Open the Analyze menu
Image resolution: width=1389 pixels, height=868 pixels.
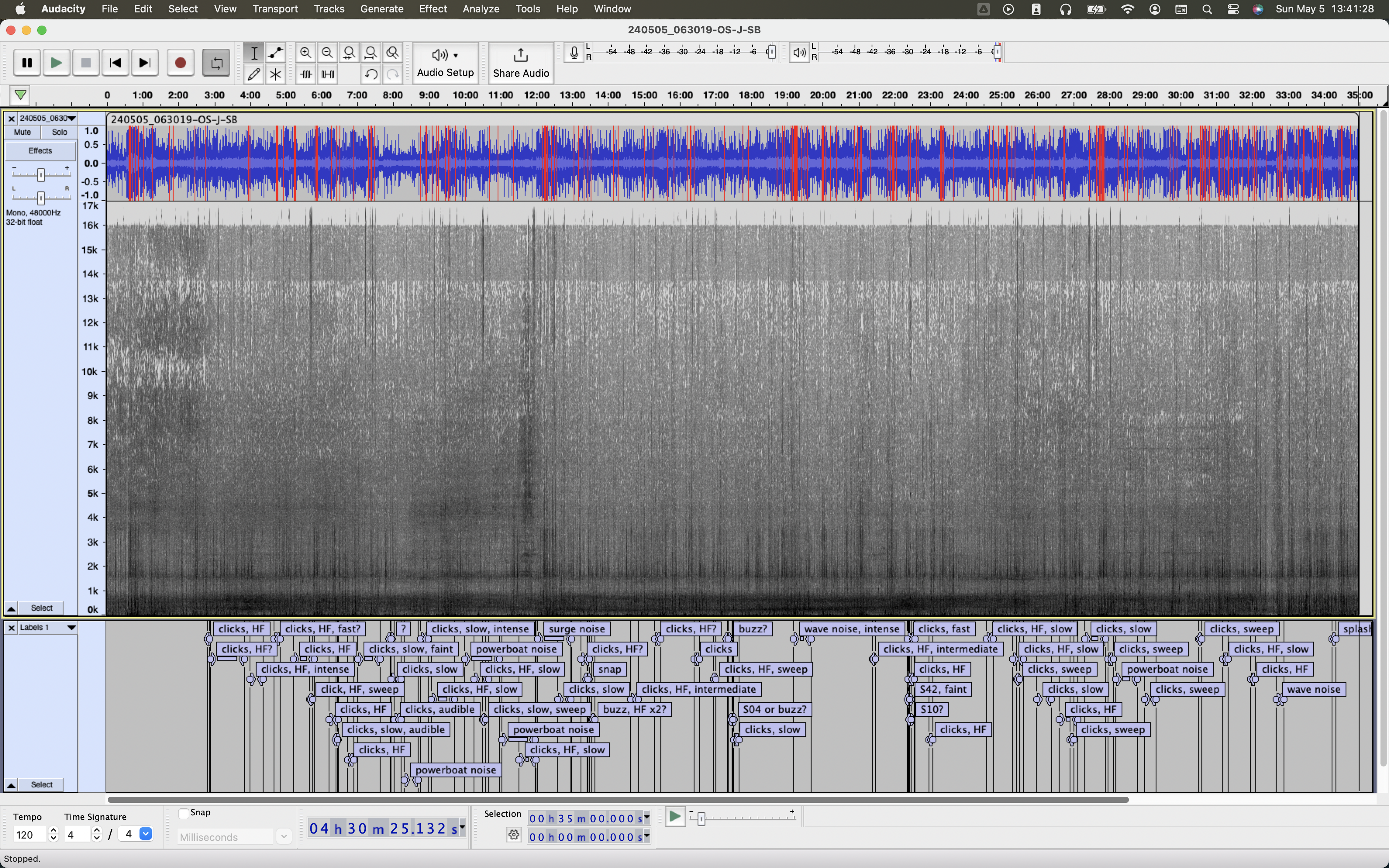(481, 9)
